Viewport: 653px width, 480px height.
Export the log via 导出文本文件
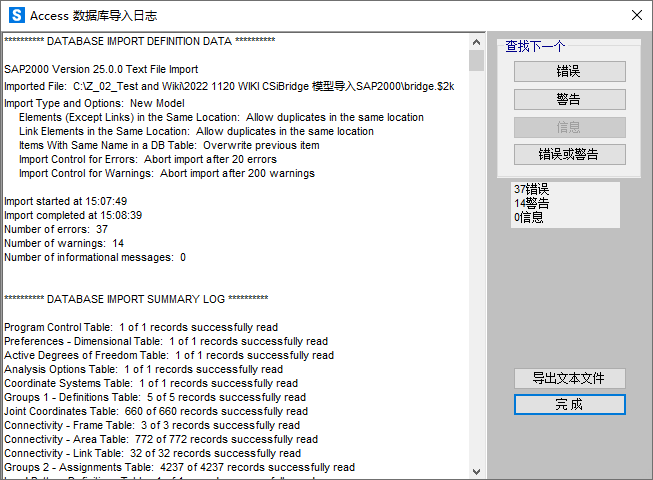569,378
